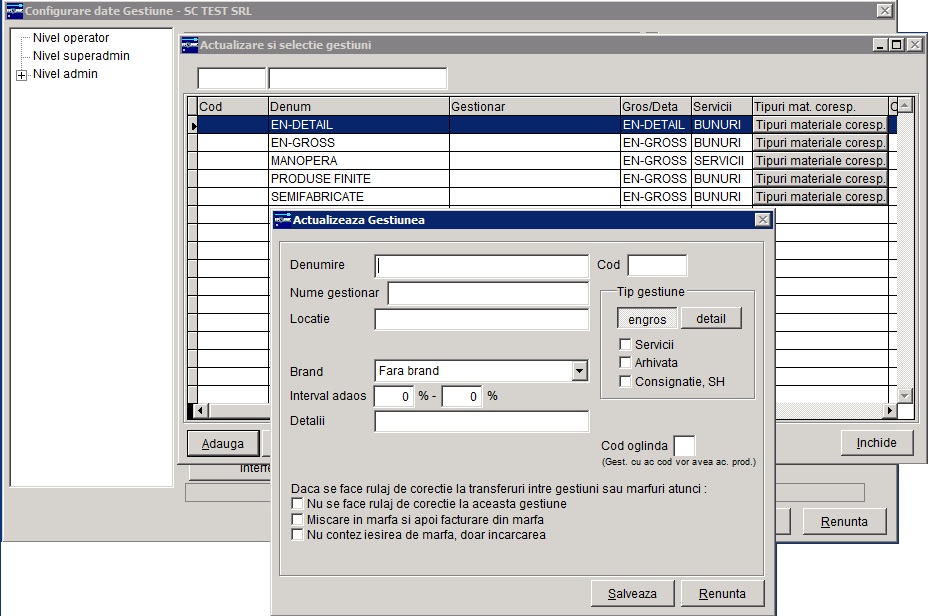The height and width of the screenshot is (616, 928).
Task: Click Tipuri materiale coresp. for MANOPERA row
Action: [x=820, y=160]
